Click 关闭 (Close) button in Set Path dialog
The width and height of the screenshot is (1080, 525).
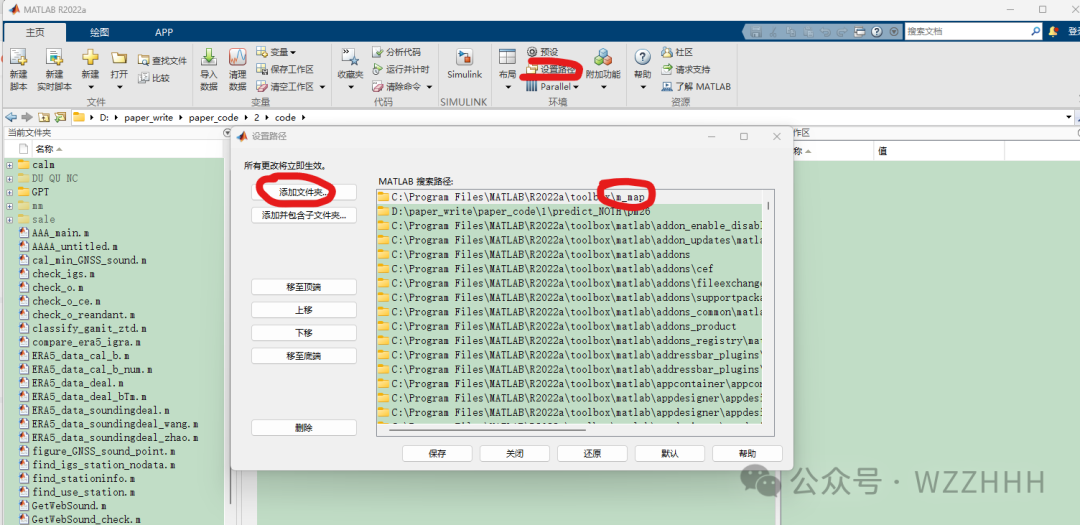pyautogui.click(x=515, y=454)
